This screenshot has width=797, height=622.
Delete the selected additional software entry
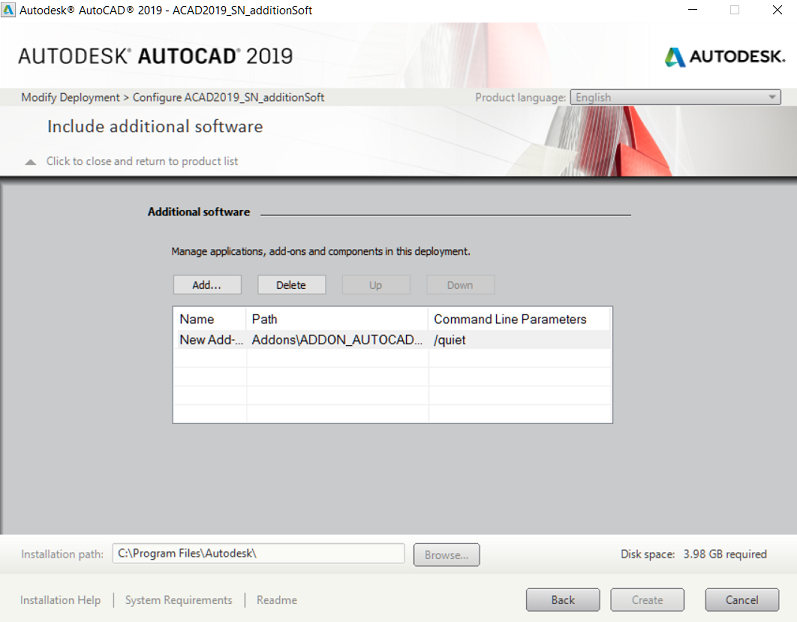pos(291,285)
